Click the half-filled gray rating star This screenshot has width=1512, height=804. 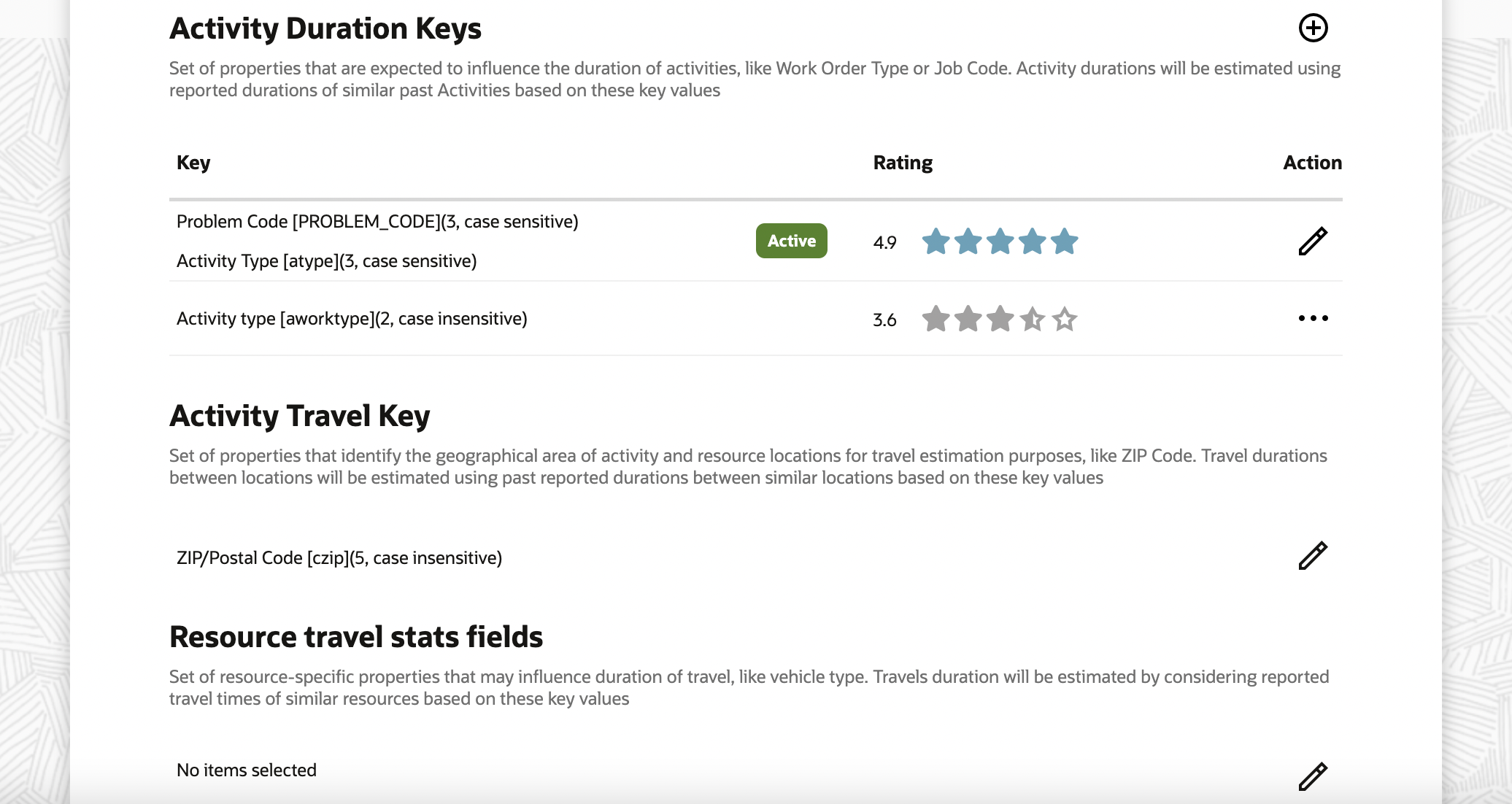click(1033, 319)
